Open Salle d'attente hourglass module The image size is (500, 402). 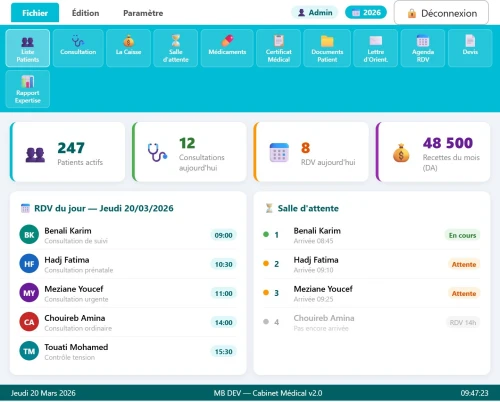click(176, 48)
